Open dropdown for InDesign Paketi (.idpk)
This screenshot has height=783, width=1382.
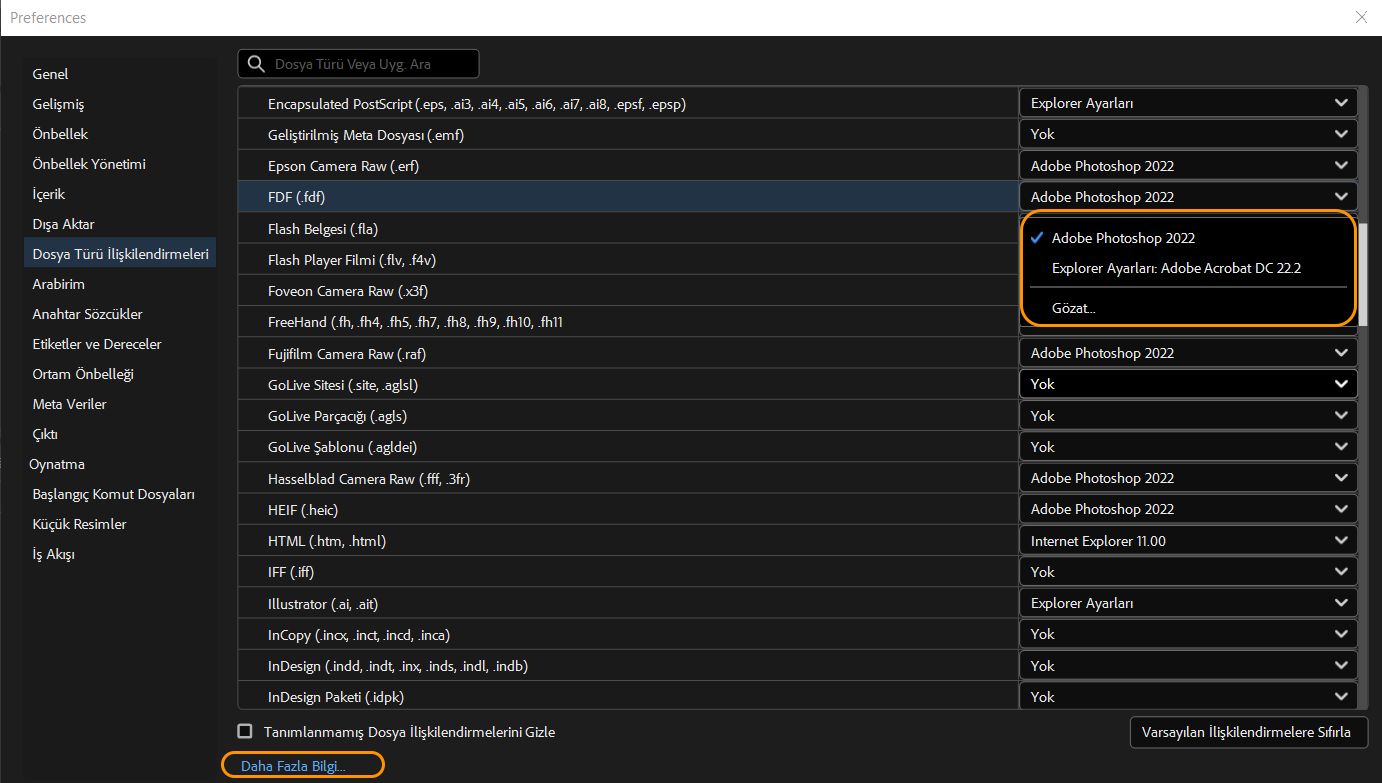point(1189,697)
